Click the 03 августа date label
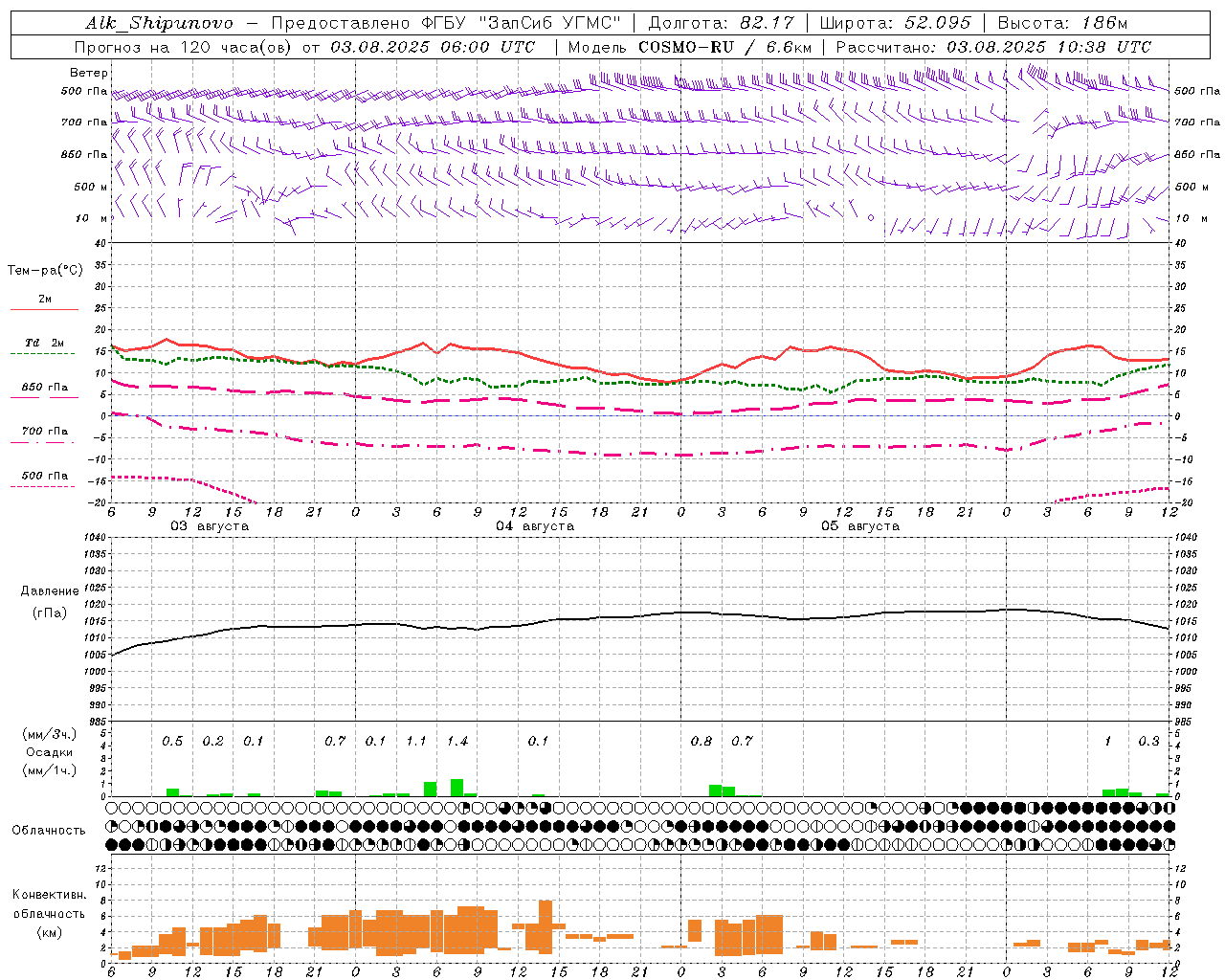 [x=210, y=526]
